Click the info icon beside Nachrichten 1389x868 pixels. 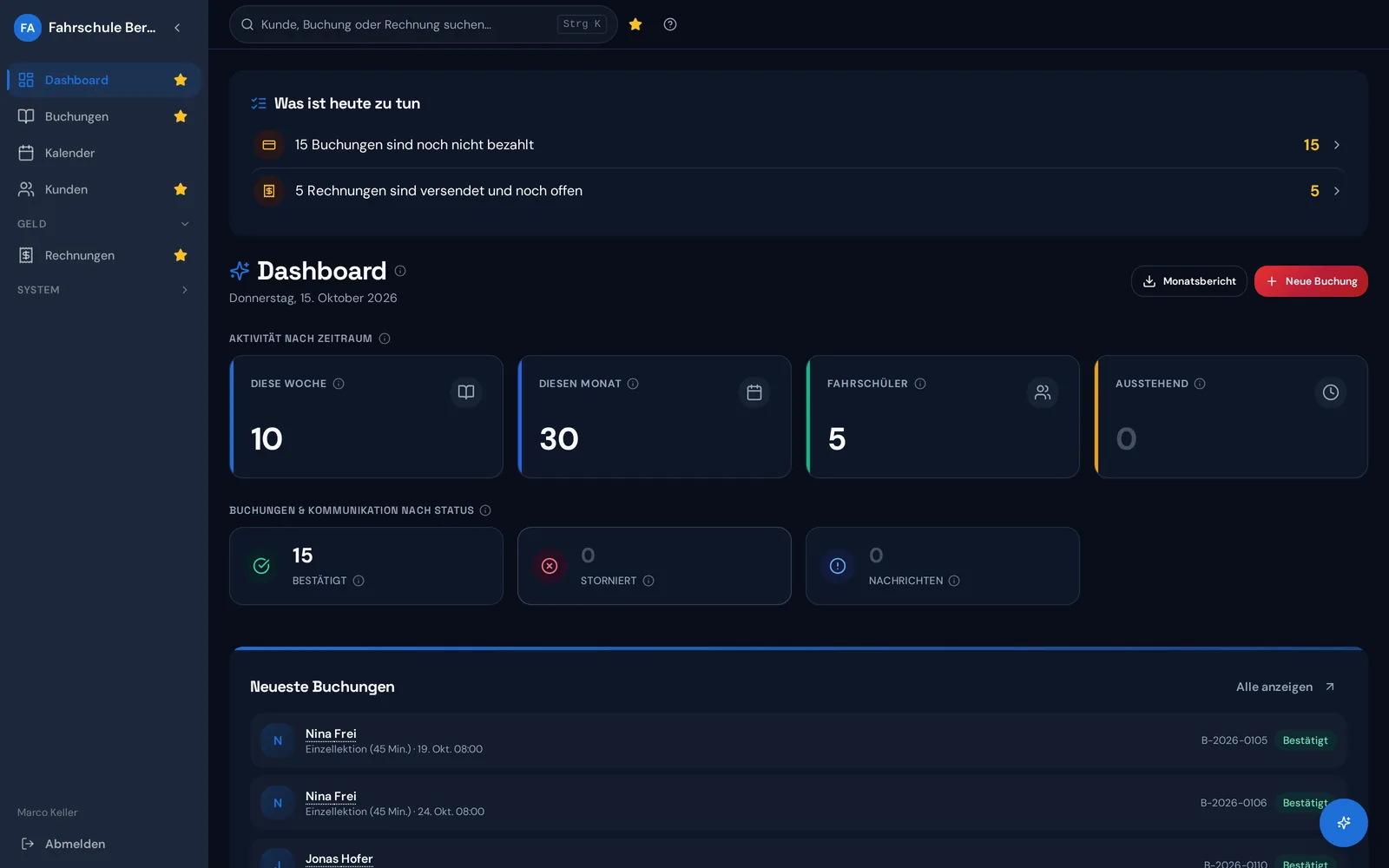[x=954, y=581]
